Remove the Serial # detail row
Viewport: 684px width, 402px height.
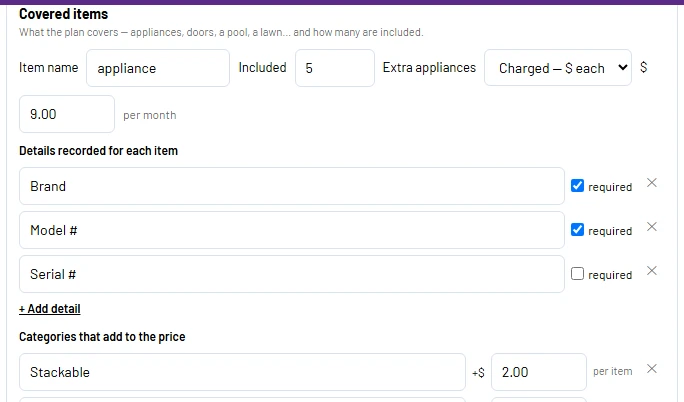(652, 271)
